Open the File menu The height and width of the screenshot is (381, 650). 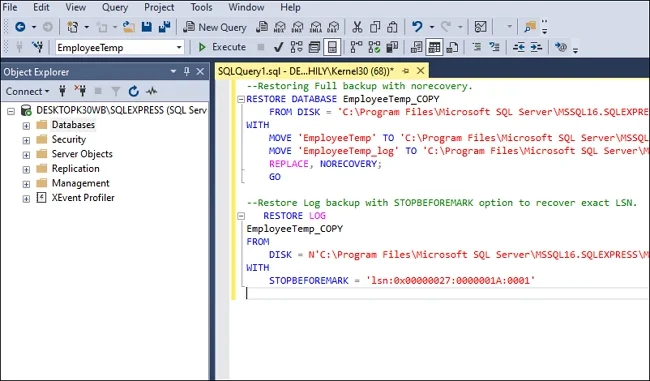coord(10,7)
